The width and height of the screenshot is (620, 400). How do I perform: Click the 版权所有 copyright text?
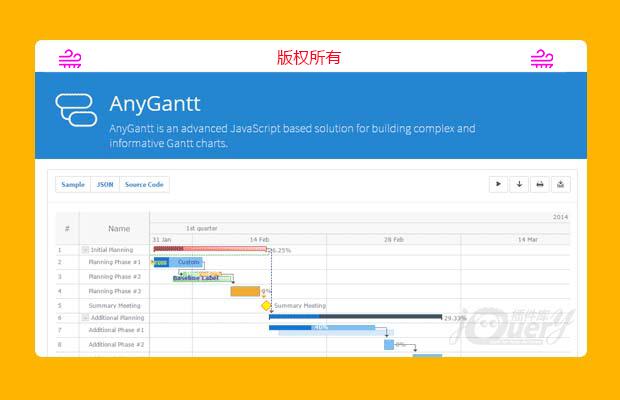(309, 57)
